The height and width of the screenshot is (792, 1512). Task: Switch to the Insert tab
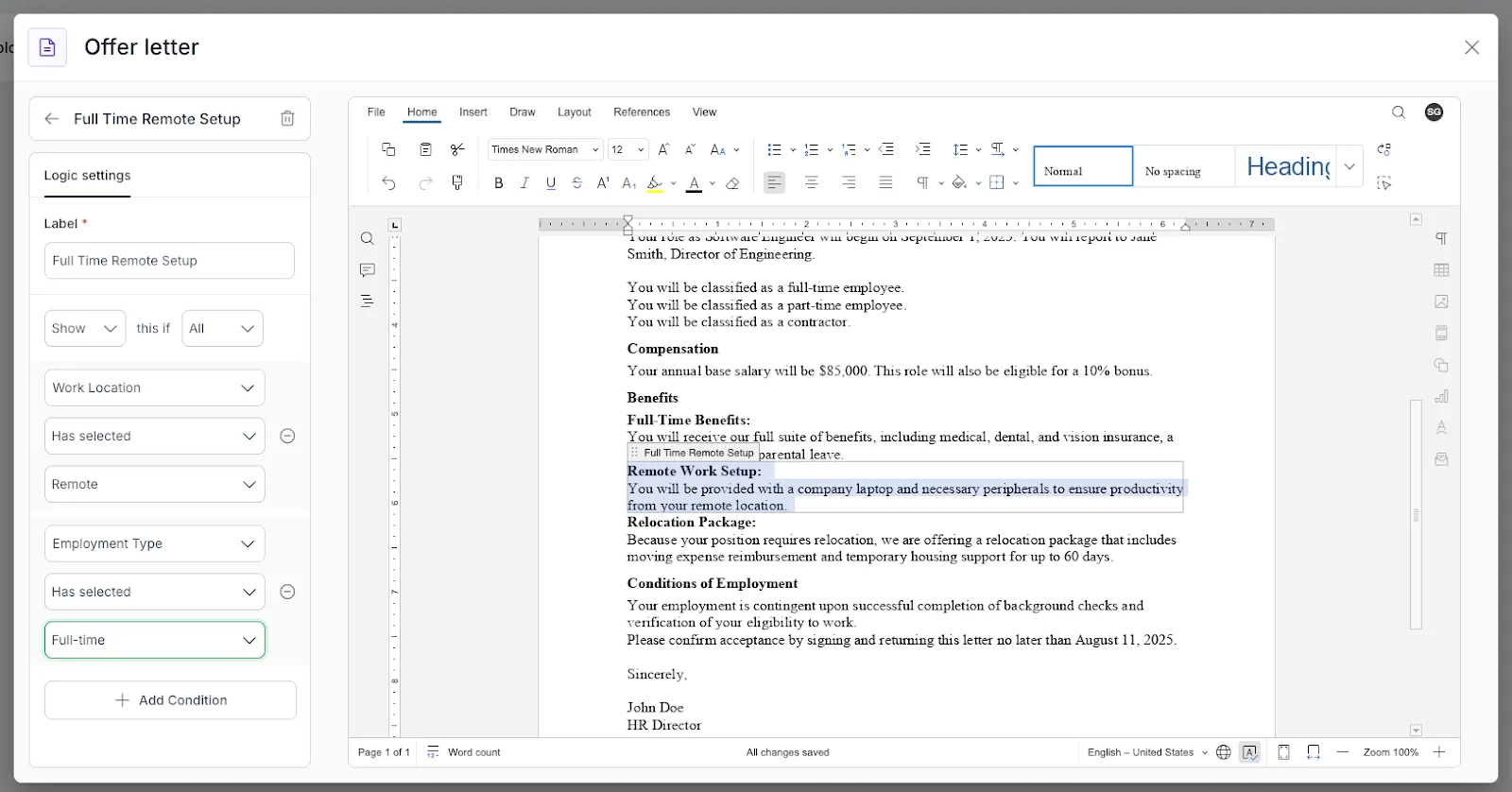(472, 112)
